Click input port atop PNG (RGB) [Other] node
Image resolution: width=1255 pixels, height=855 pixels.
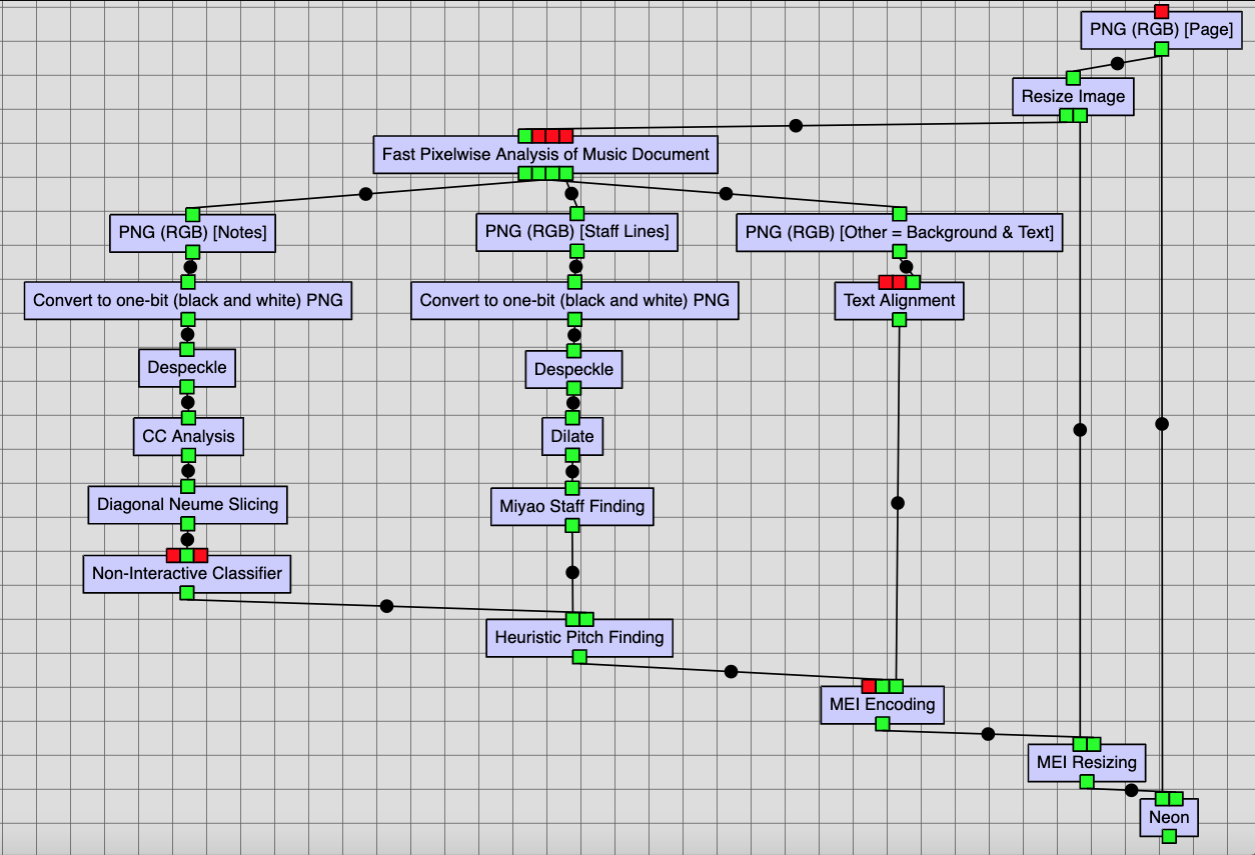pyautogui.click(x=899, y=214)
